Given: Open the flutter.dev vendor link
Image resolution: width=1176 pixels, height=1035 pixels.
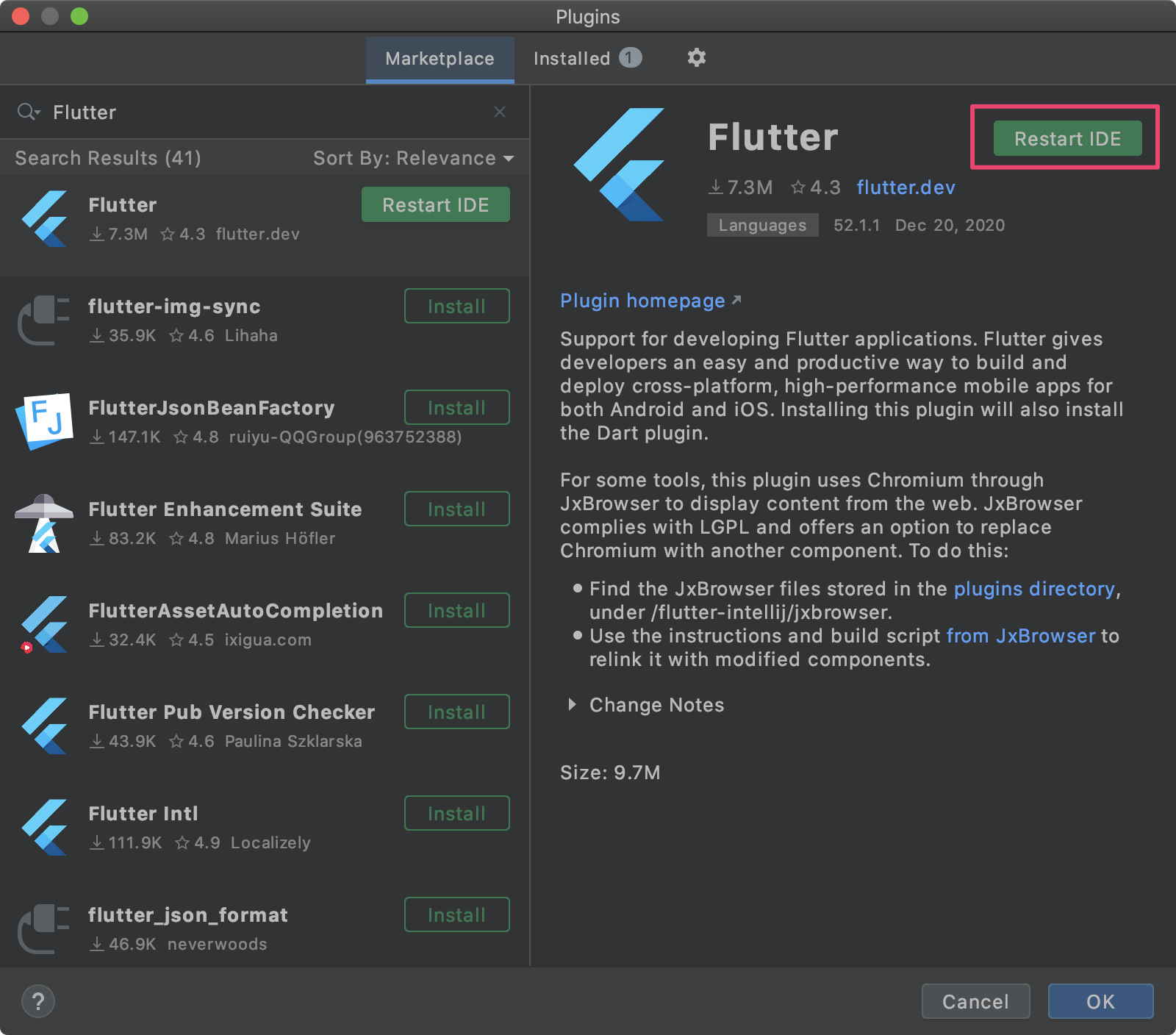Looking at the screenshot, I should 906,187.
